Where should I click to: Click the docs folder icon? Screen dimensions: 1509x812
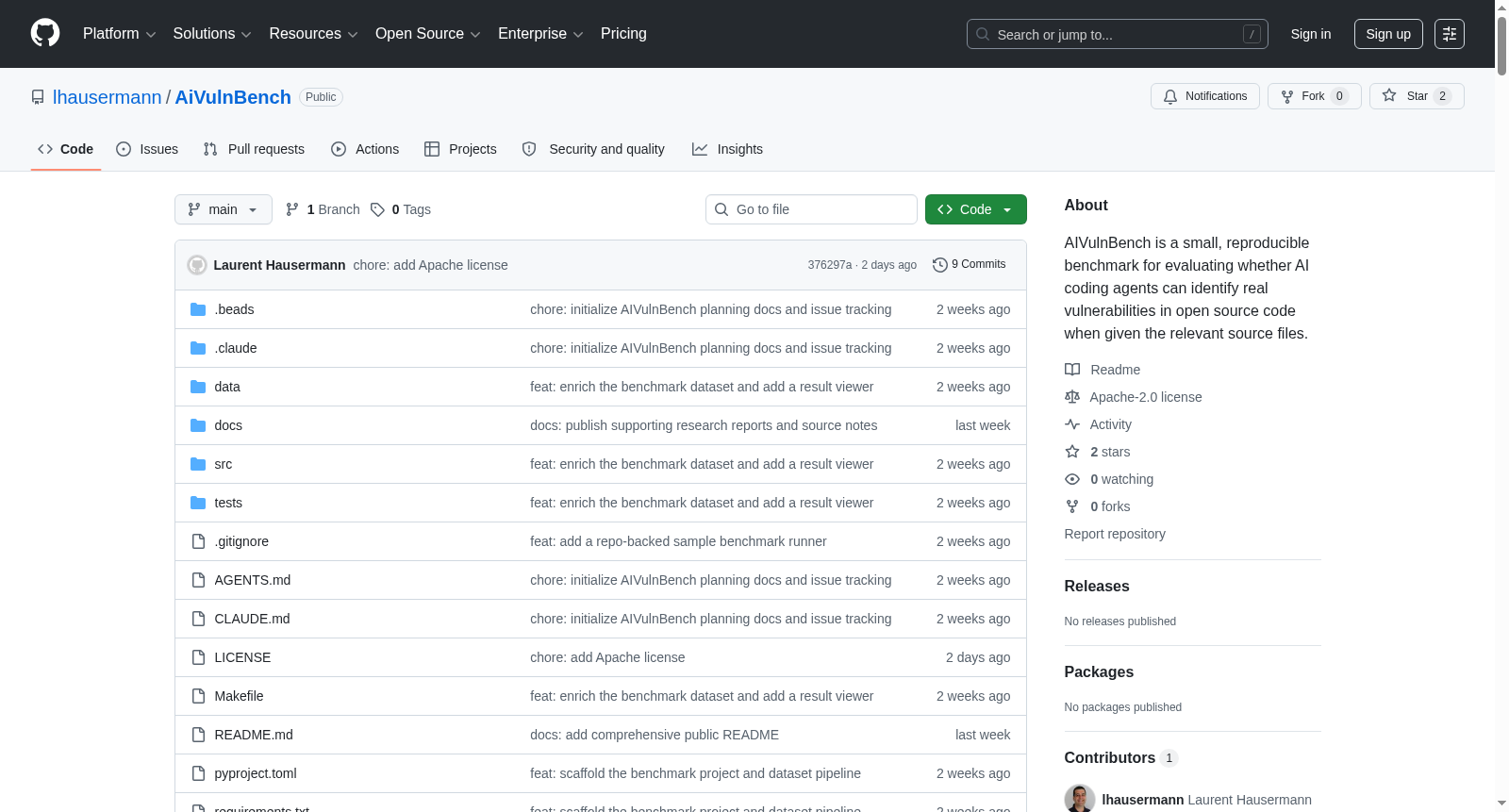198,425
